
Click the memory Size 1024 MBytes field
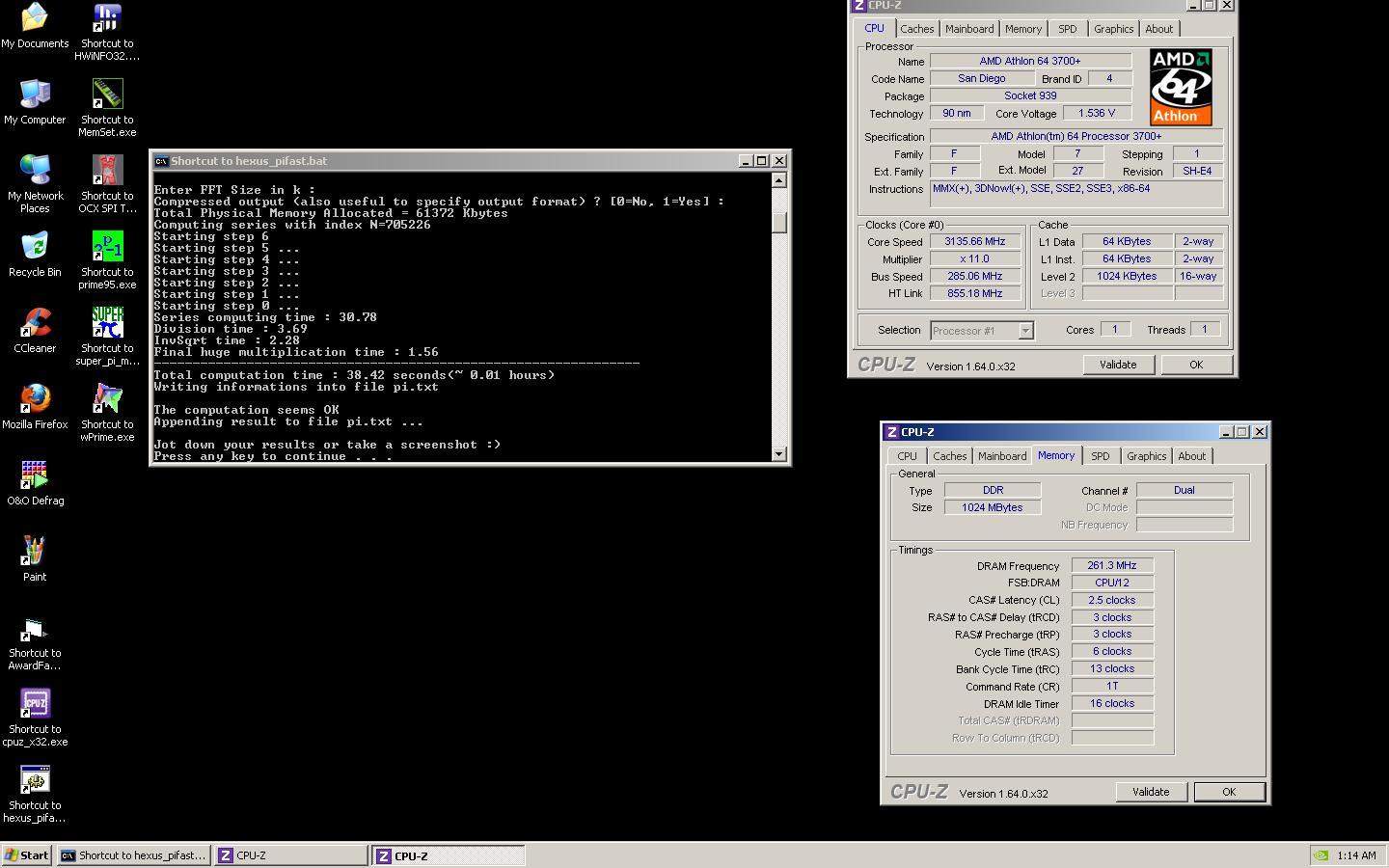coord(993,507)
